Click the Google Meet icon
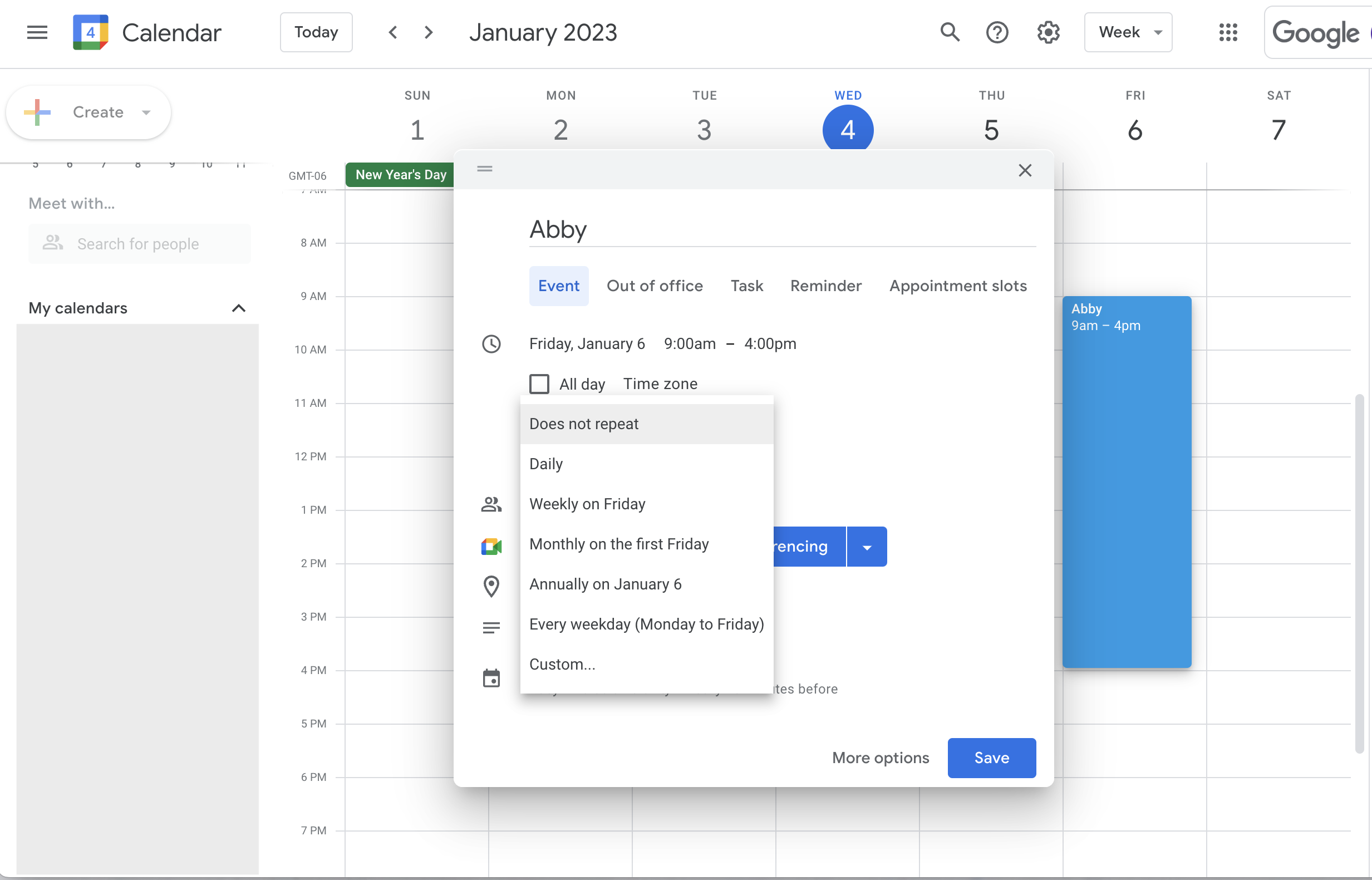 [491, 547]
